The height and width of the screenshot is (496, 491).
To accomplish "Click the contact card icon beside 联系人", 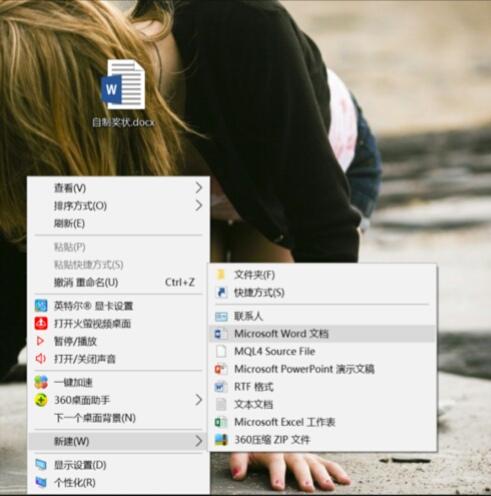I will pos(221,316).
